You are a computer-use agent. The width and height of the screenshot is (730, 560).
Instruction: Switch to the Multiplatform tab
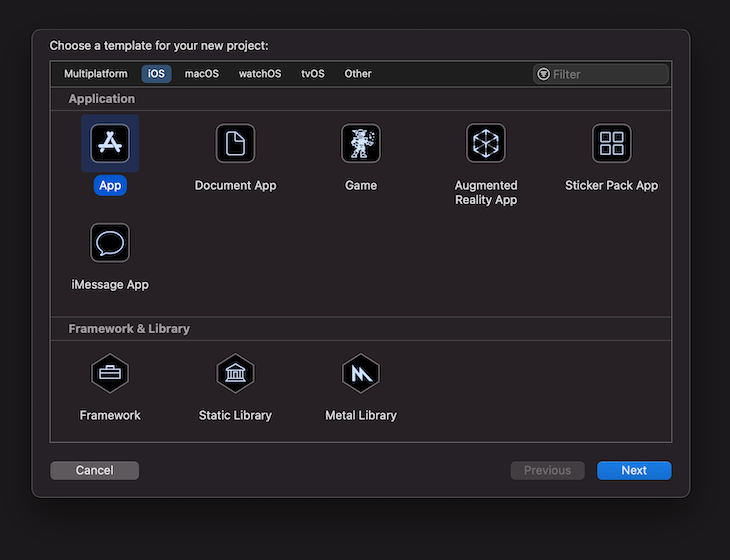[95, 74]
